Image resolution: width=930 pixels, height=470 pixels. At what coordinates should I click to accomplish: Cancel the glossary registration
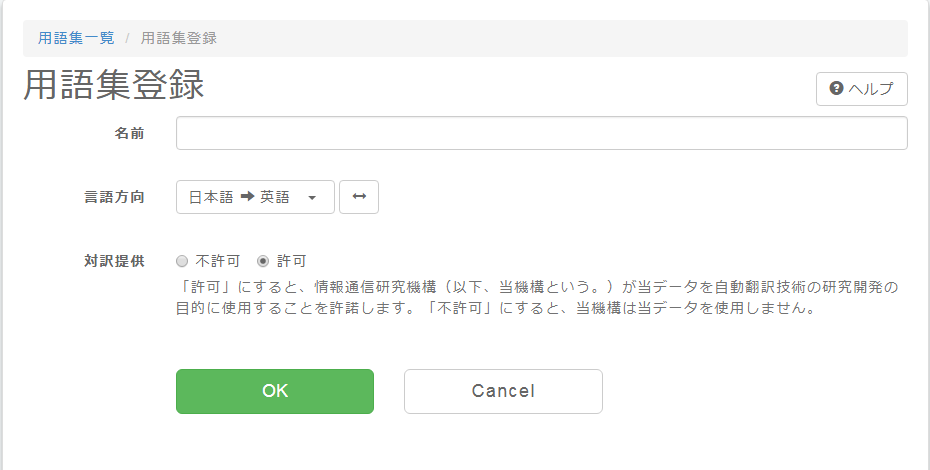click(x=503, y=392)
